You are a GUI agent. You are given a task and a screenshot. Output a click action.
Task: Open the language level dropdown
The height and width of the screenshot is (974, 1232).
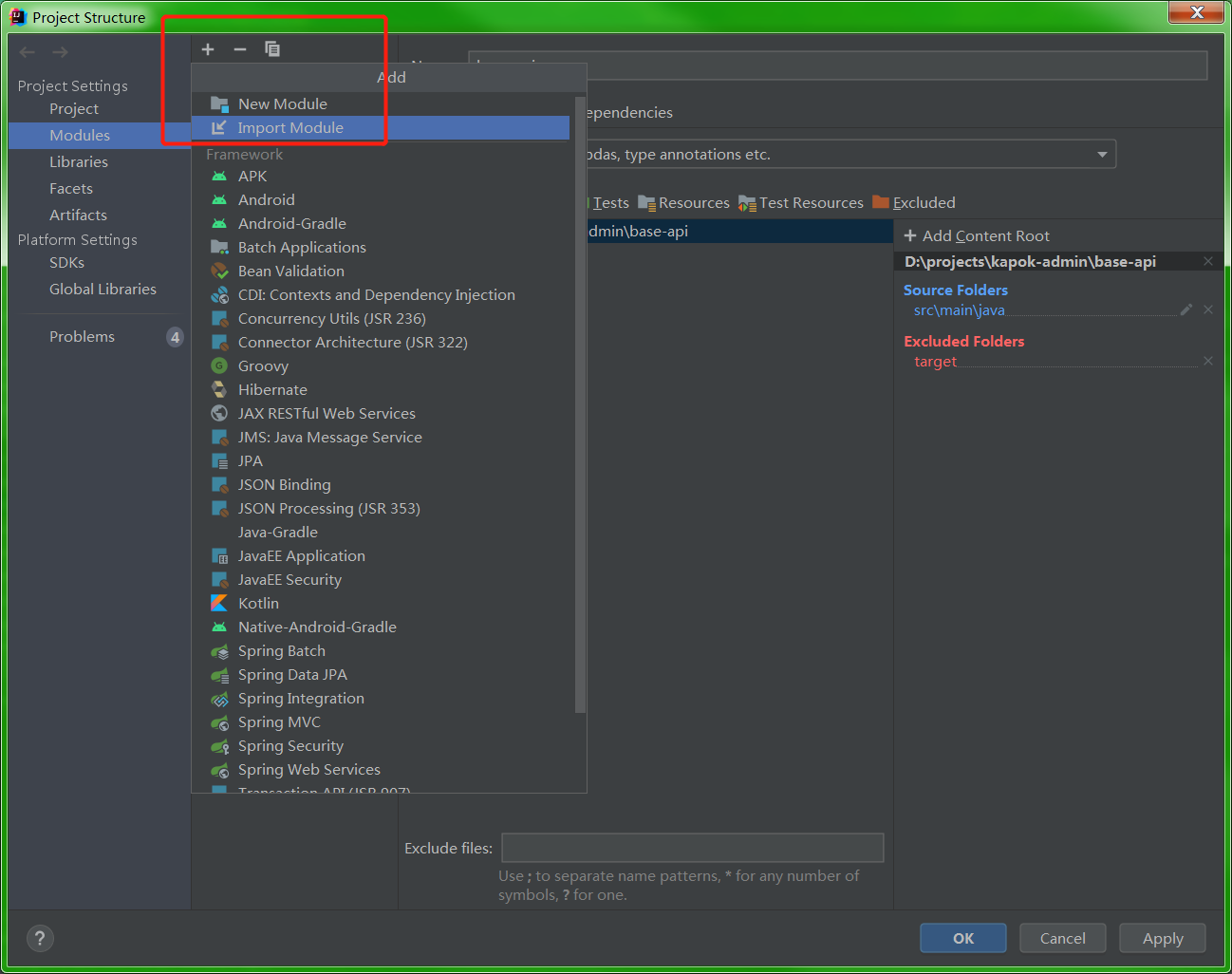coord(1102,155)
